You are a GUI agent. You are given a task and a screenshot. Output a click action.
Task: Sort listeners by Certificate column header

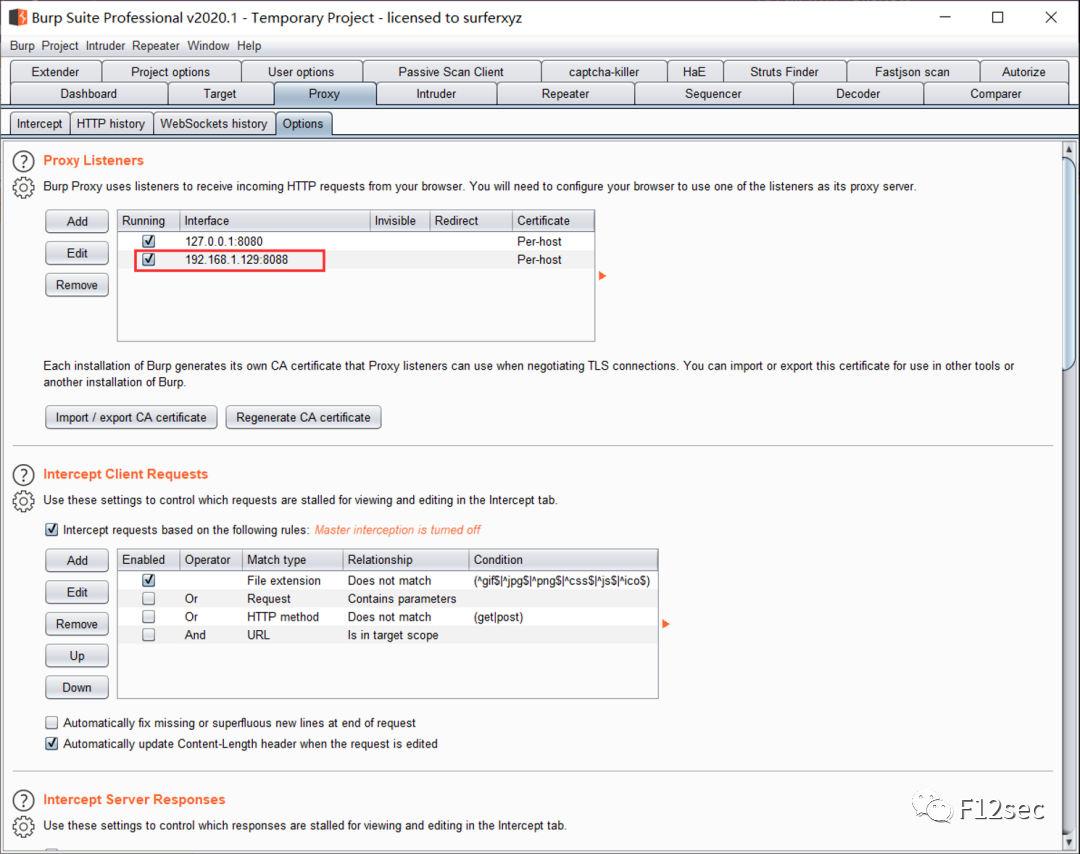tap(553, 220)
